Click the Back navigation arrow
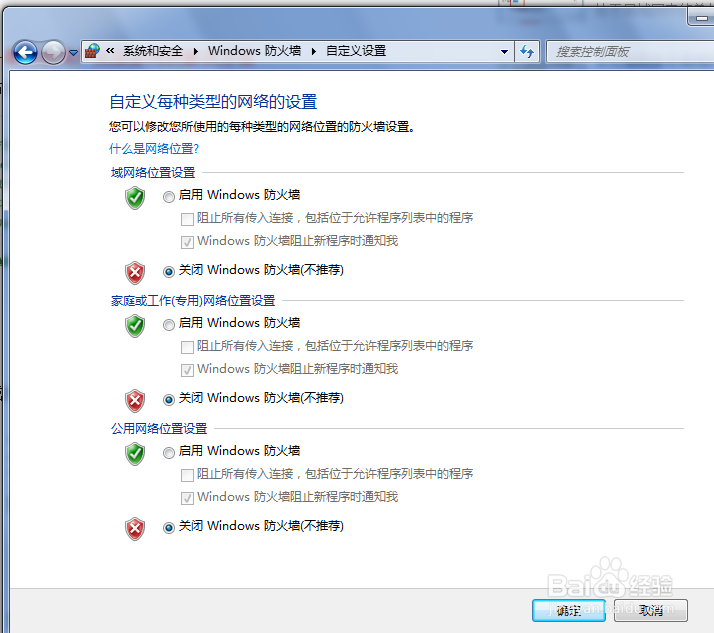The height and width of the screenshot is (633, 714). coord(26,52)
